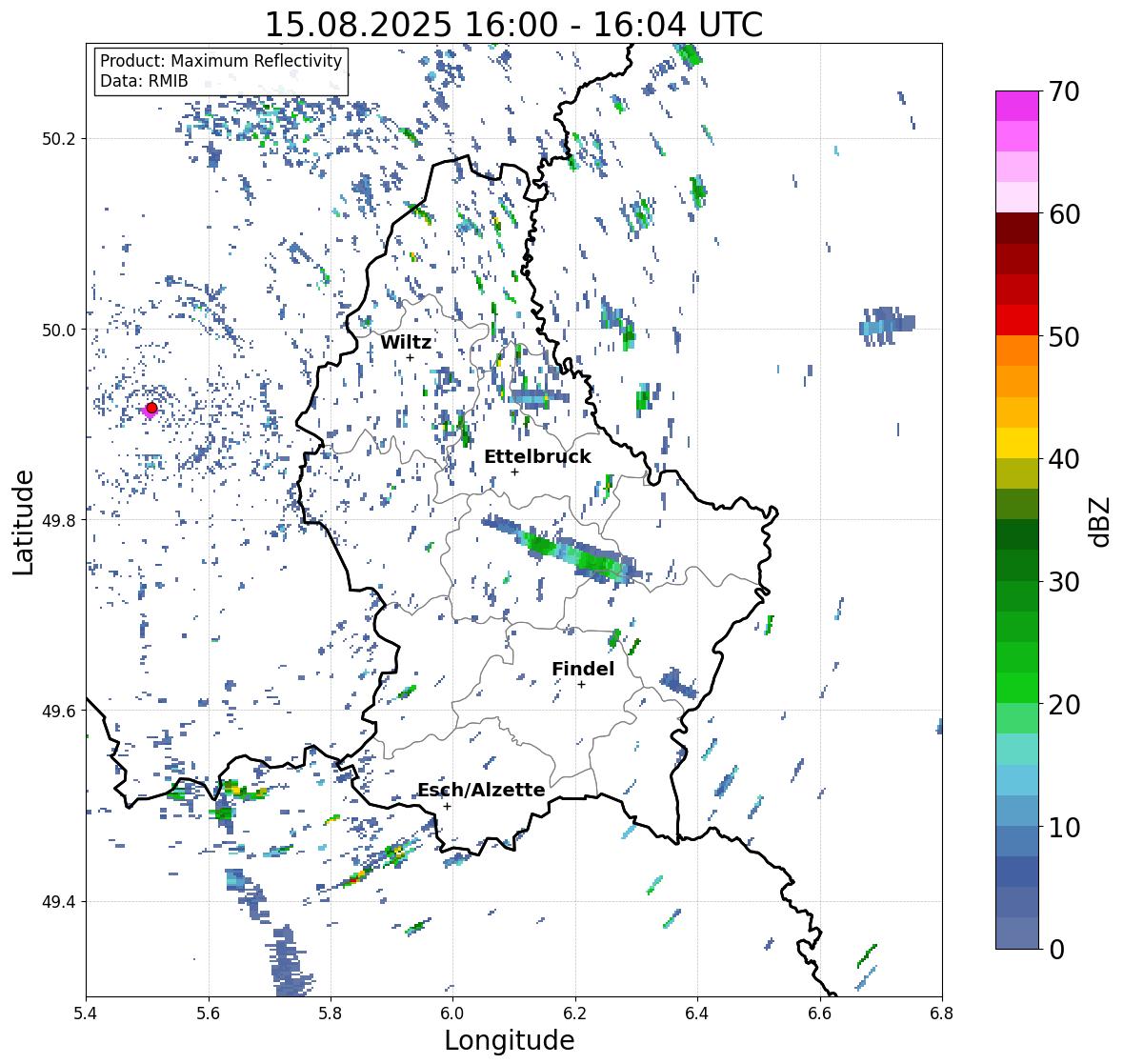Click the 6.0 longitude tick label
Screen dimensions: 1123x1064
pos(452,1014)
